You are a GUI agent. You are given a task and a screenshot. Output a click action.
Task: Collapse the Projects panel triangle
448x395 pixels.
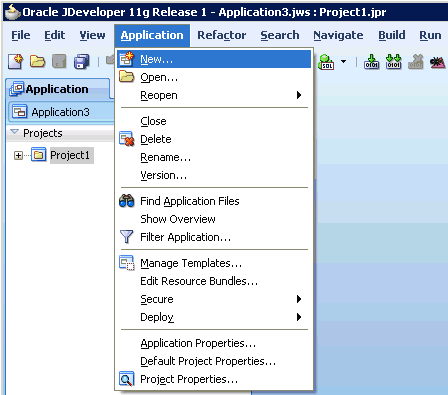[x=14, y=132]
